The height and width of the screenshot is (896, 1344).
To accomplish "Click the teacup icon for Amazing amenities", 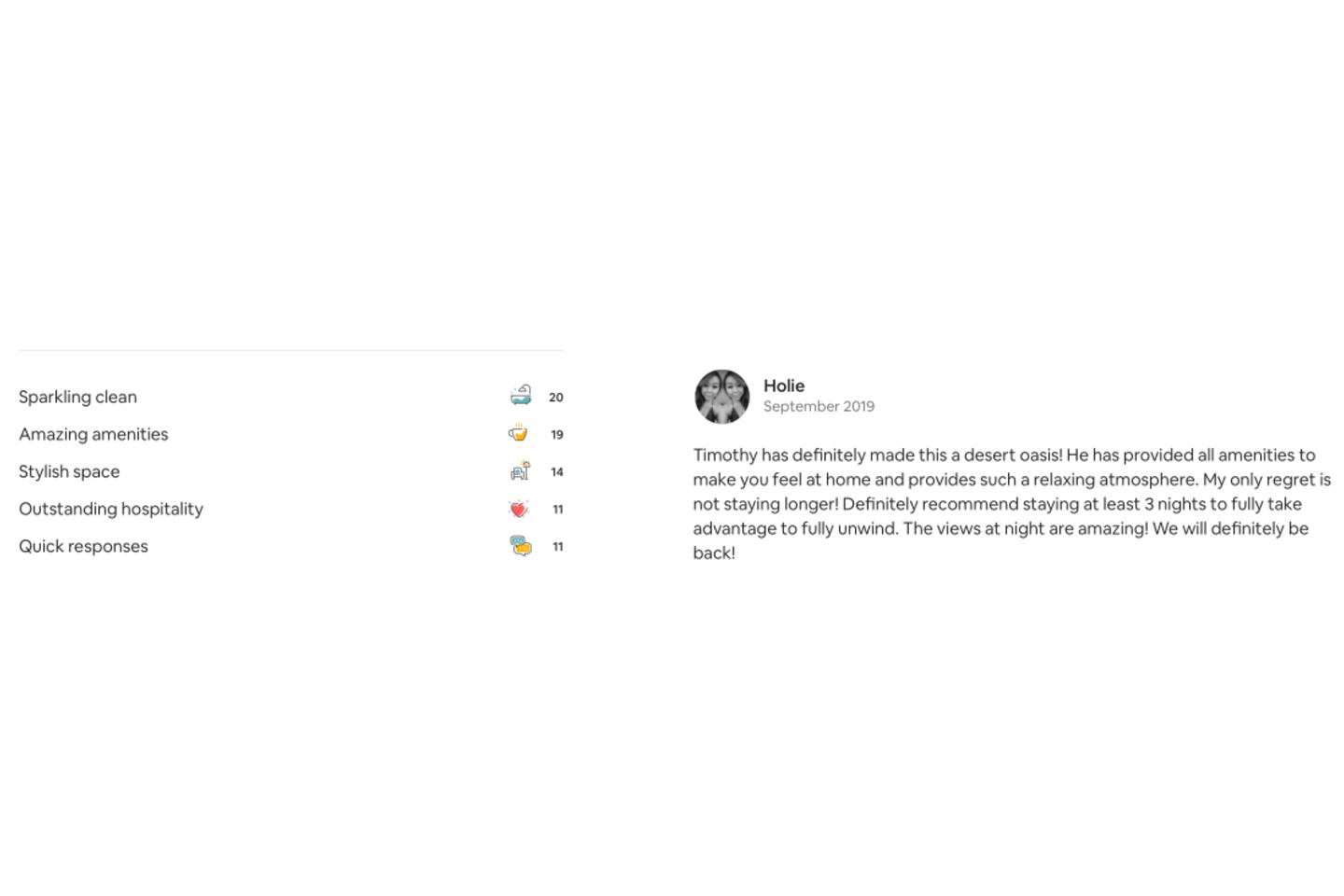I will tap(518, 433).
